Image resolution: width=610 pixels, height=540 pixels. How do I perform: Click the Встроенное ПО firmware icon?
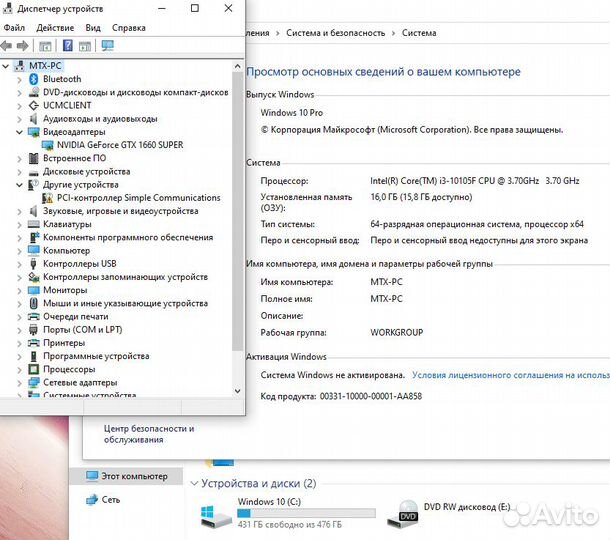(33, 158)
